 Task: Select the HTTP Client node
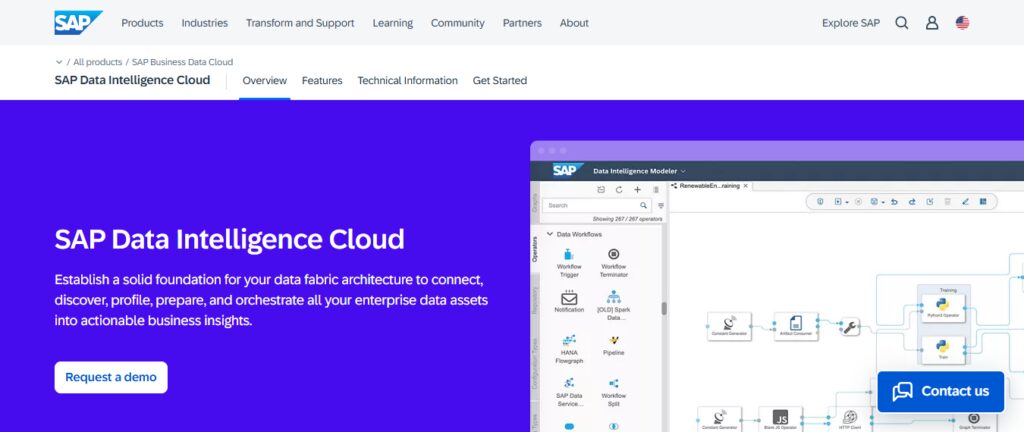(x=850, y=419)
